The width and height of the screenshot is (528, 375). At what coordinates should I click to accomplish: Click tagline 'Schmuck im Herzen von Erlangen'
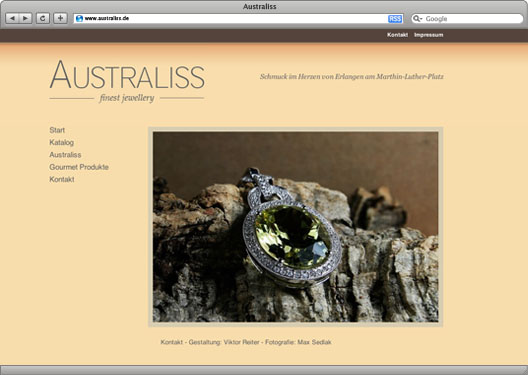[x=311, y=77]
